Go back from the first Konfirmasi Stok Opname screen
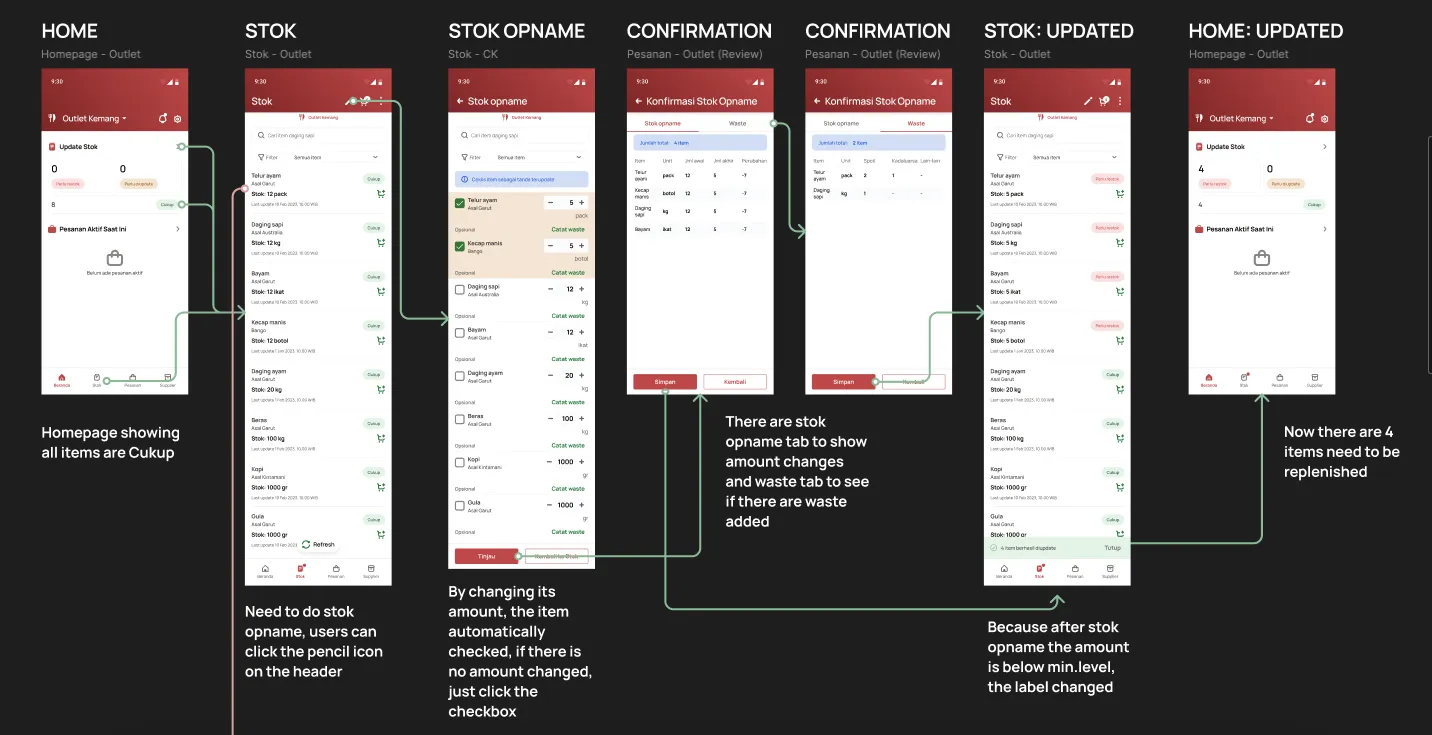 638,101
